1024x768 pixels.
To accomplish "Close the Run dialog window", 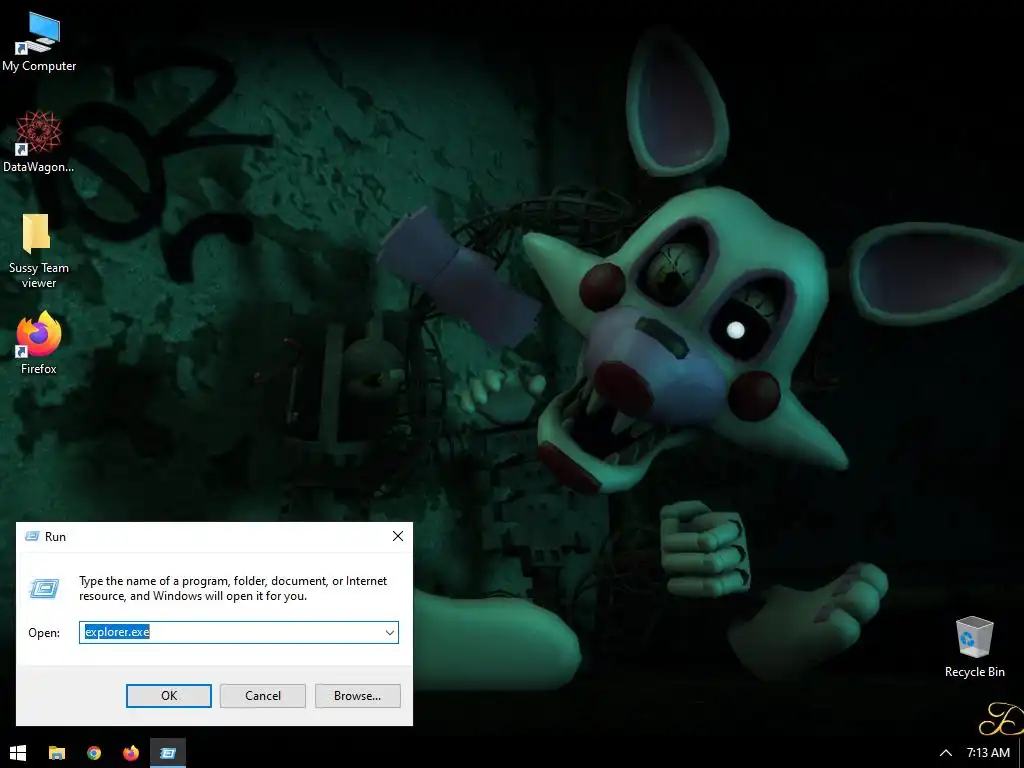I will click(398, 536).
